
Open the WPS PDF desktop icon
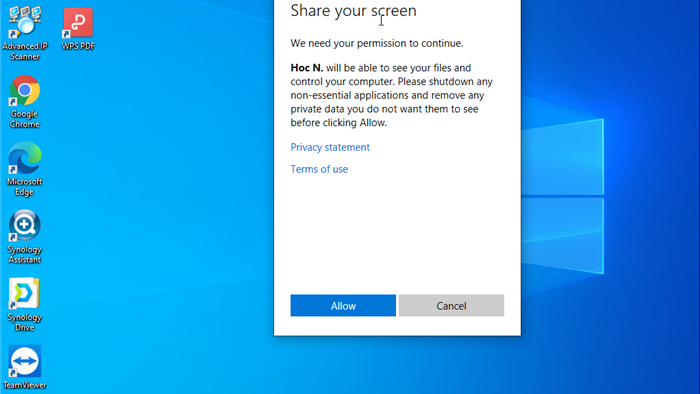(x=78, y=29)
